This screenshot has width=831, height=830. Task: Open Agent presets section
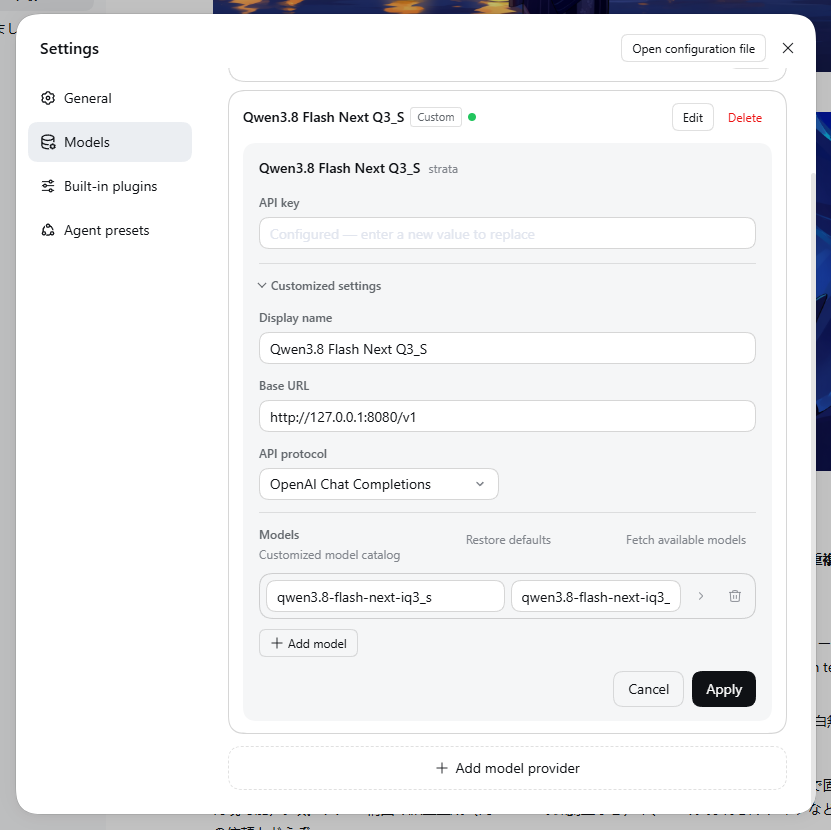click(x=110, y=230)
